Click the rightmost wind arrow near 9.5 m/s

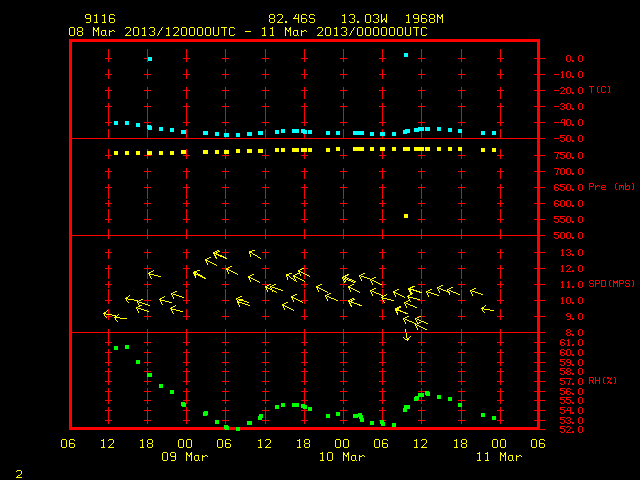487,309
